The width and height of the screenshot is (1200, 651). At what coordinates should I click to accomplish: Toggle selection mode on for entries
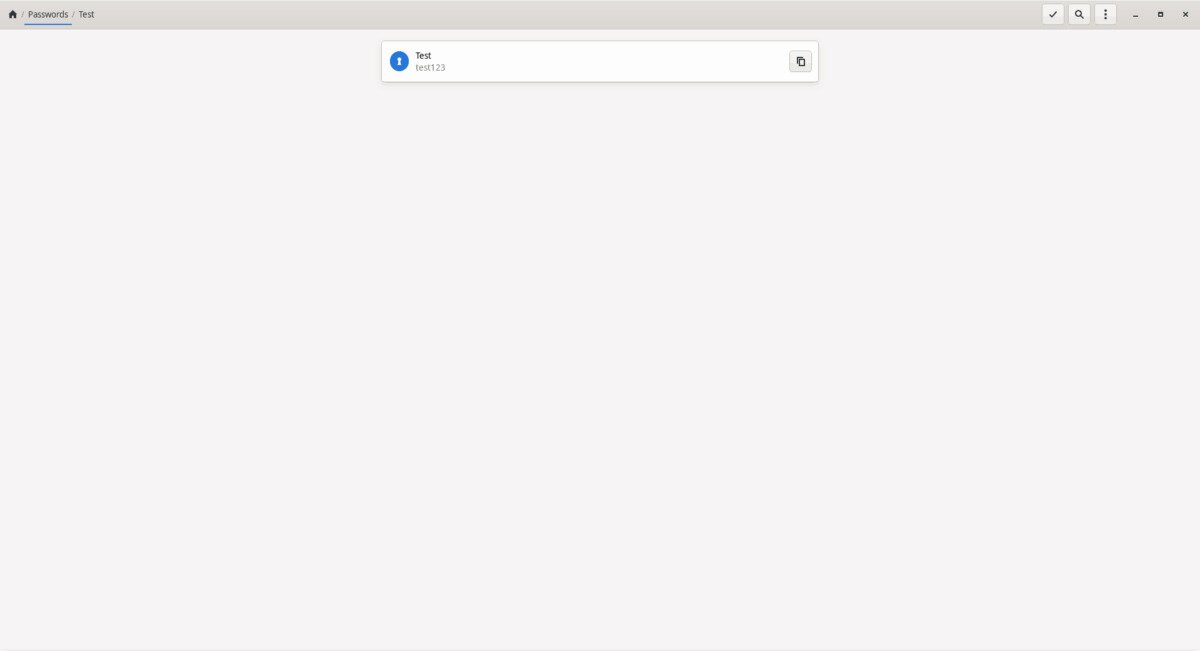pyautogui.click(x=1053, y=14)
